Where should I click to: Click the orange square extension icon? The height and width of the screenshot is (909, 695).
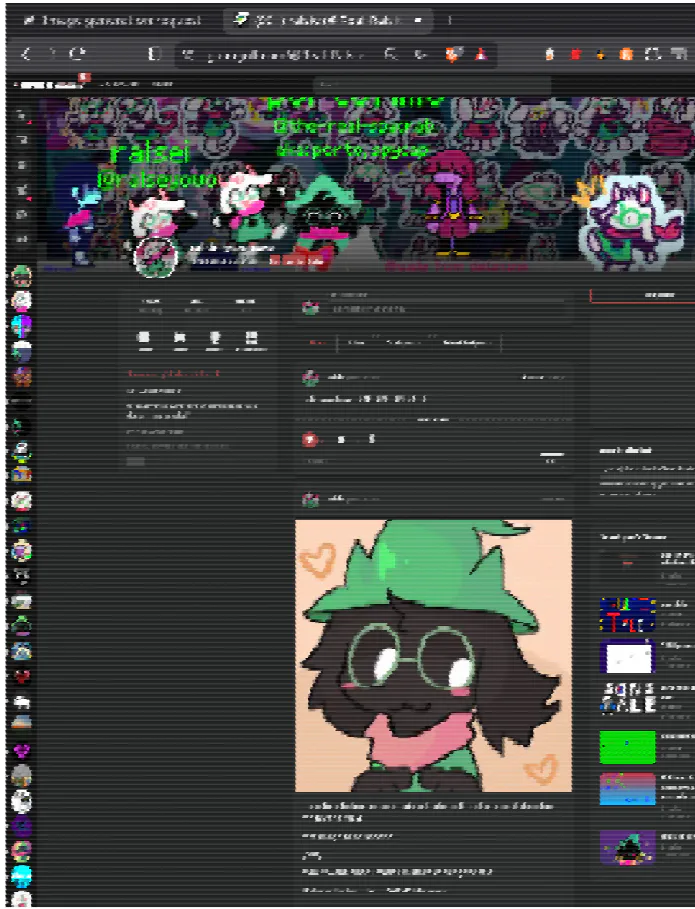click(x=626, y=54)
